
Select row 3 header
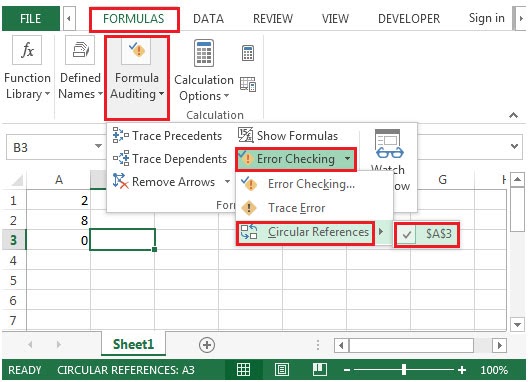click(x=13, y=240)
